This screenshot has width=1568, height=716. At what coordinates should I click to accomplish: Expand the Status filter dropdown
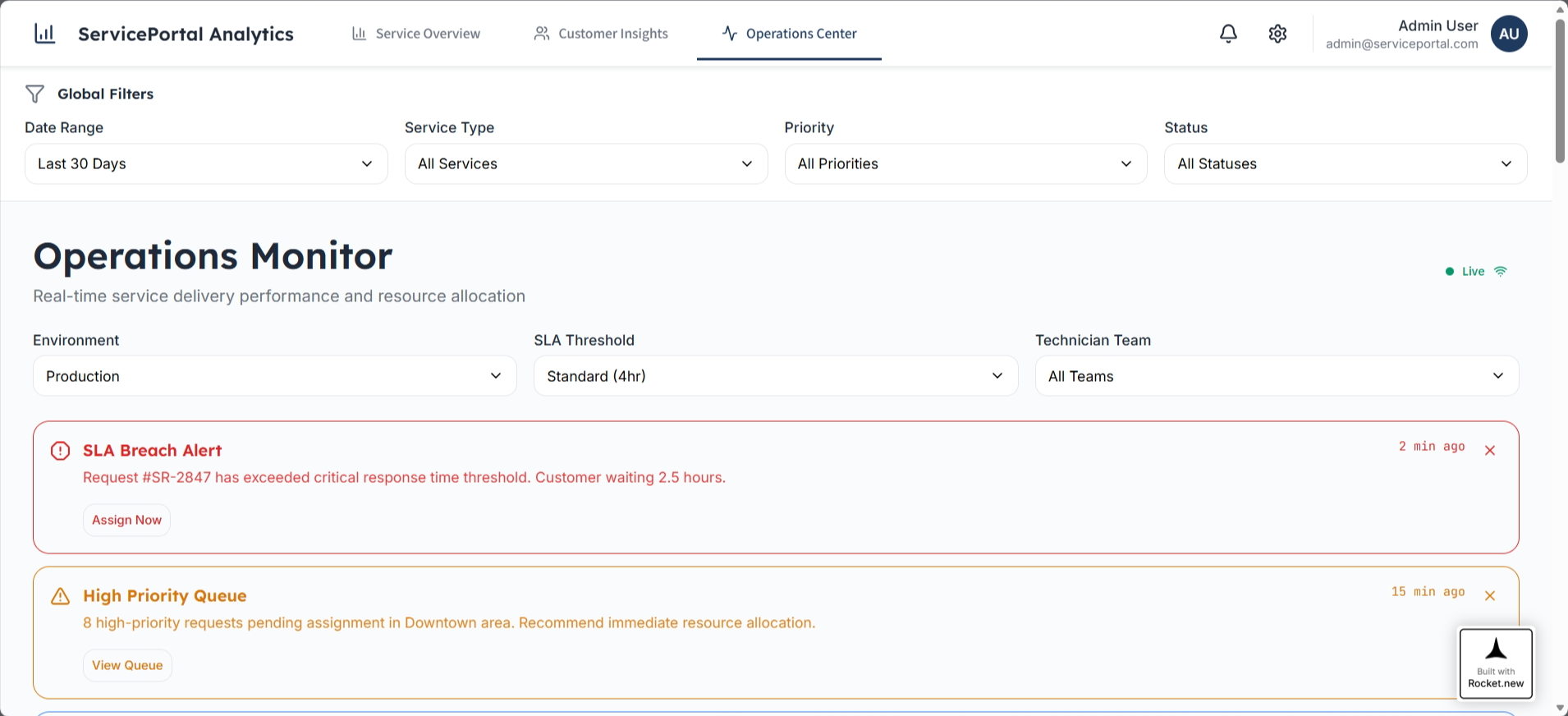1346,163
